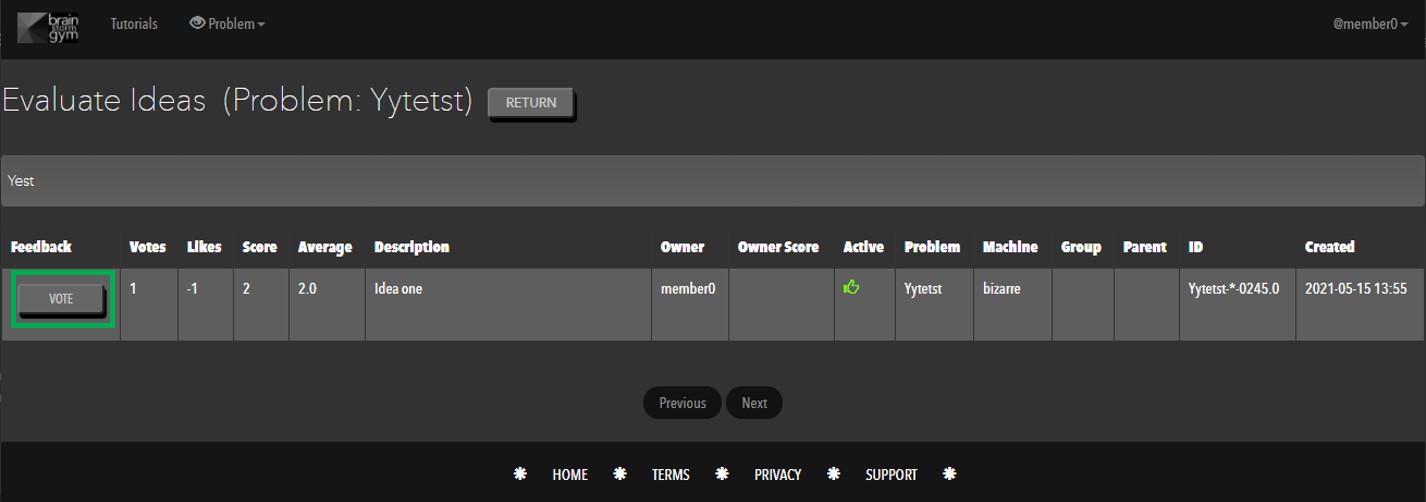Select the 'Yytetst-*-0245.0' ID cell
The image size is (1426, 502).
click(1238, 304)
